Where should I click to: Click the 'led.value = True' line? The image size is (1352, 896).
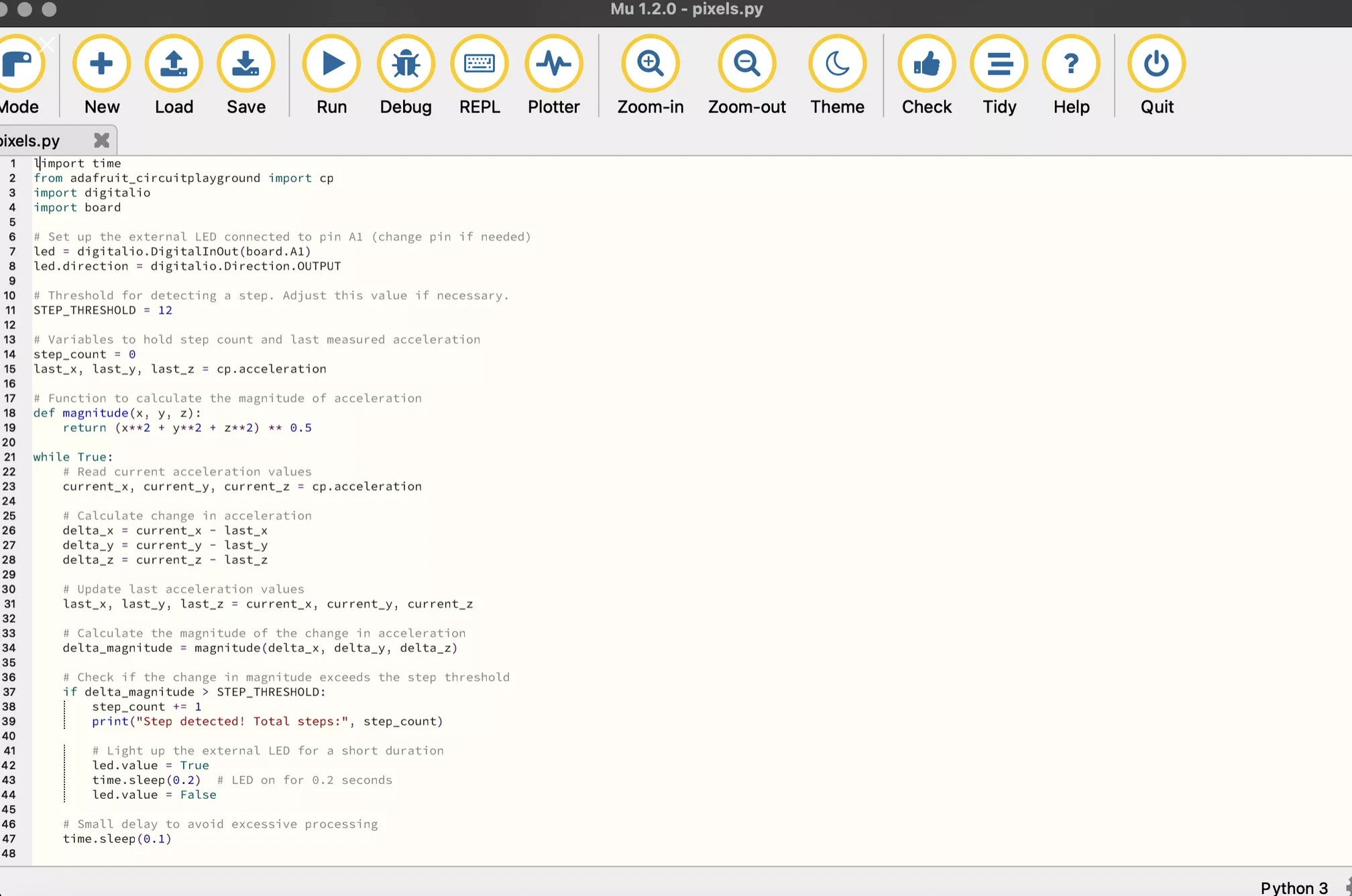click(x=151, y=765)
